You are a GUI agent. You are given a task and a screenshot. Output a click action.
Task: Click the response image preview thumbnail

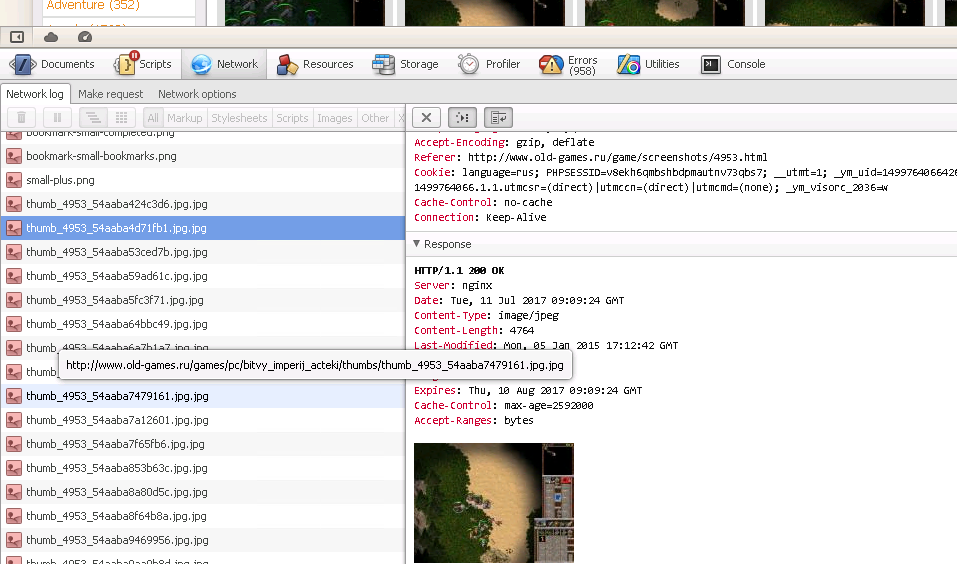pyautogui.click(x=494, y=502)
